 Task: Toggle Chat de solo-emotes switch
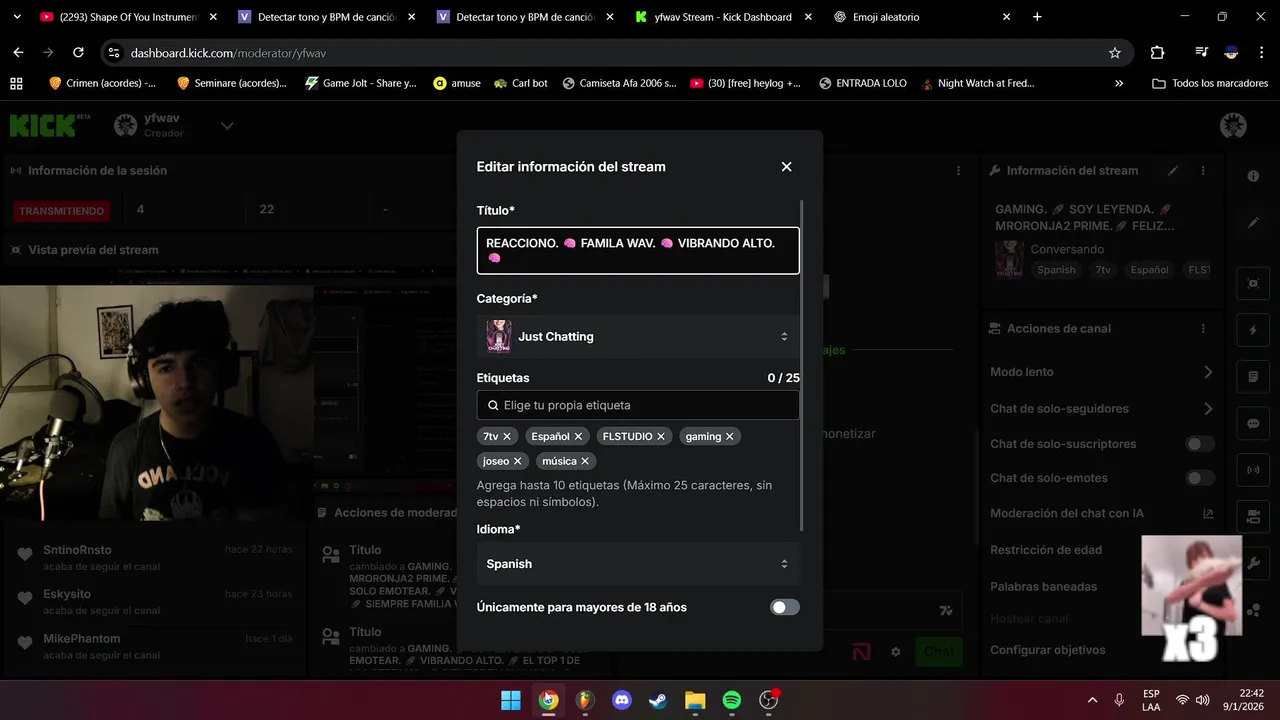point(1200,478)
